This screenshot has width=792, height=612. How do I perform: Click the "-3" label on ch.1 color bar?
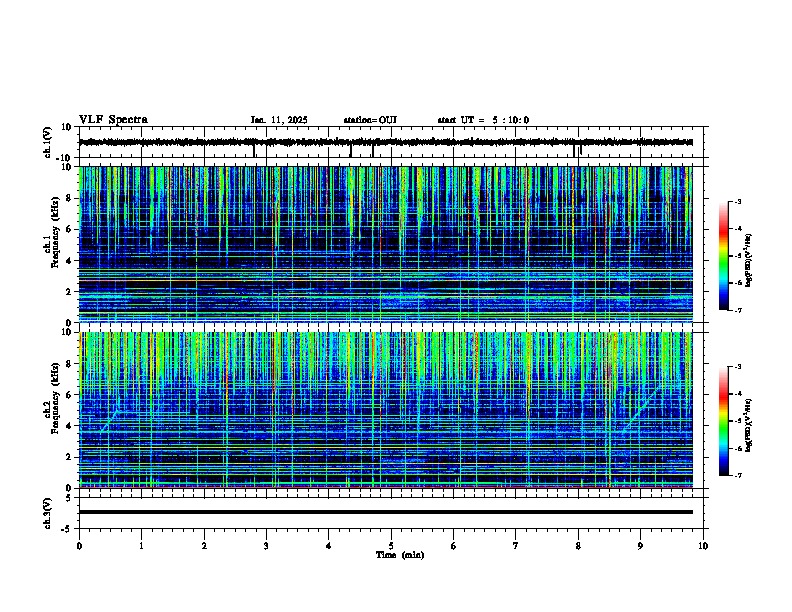pos(737,201)
